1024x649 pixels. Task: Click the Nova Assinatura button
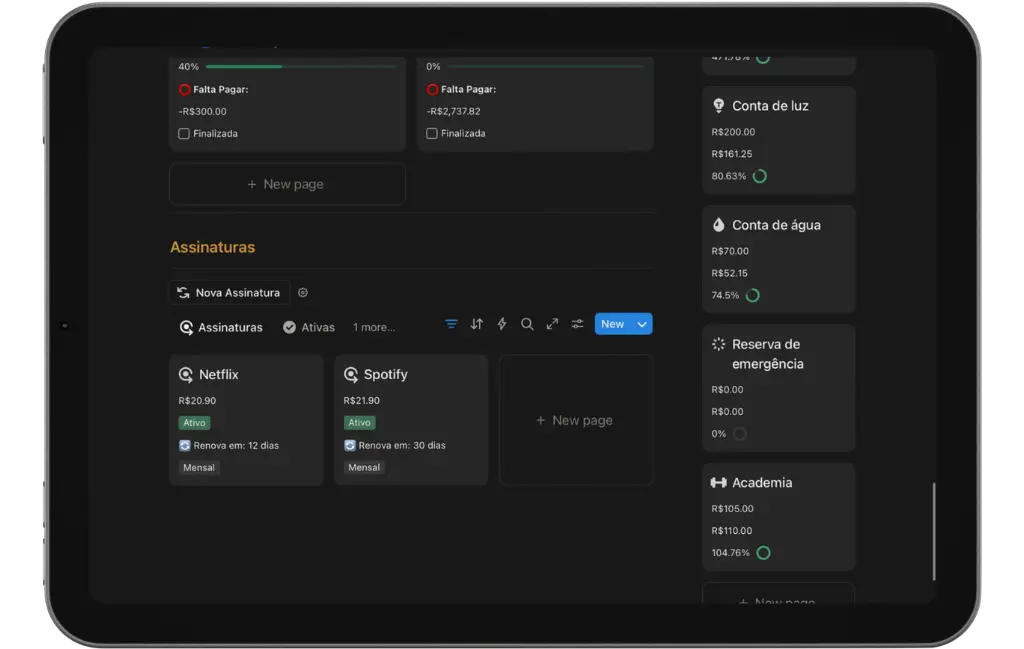229,293
